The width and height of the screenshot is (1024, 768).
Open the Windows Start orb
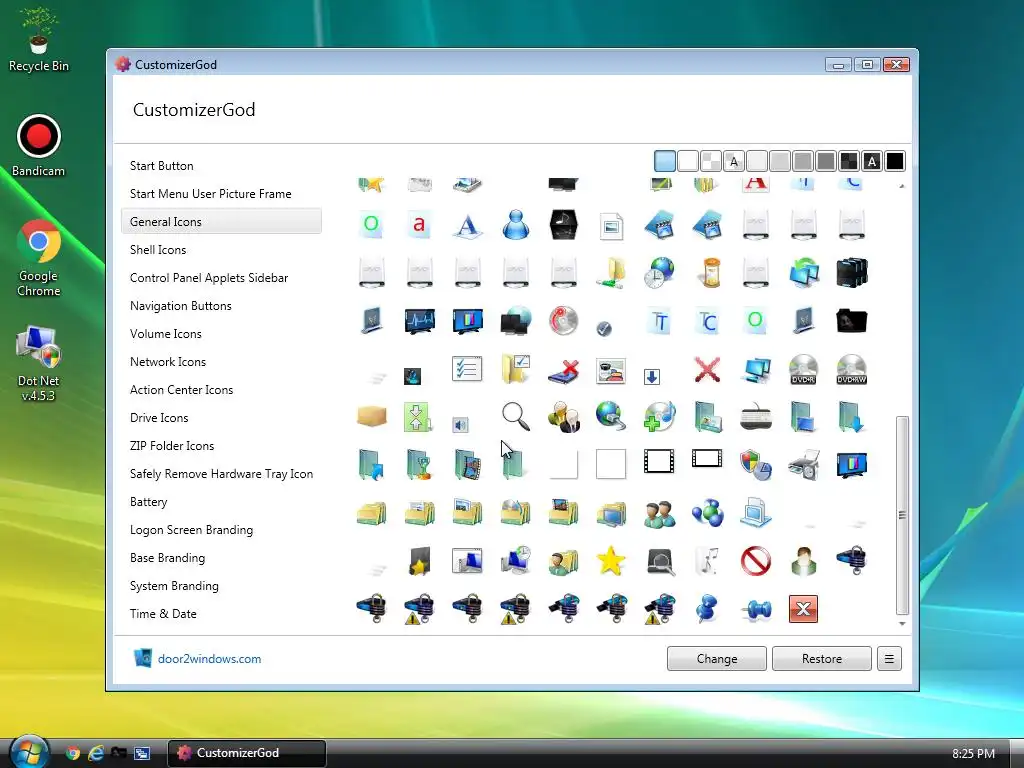[x=27, y=752]
